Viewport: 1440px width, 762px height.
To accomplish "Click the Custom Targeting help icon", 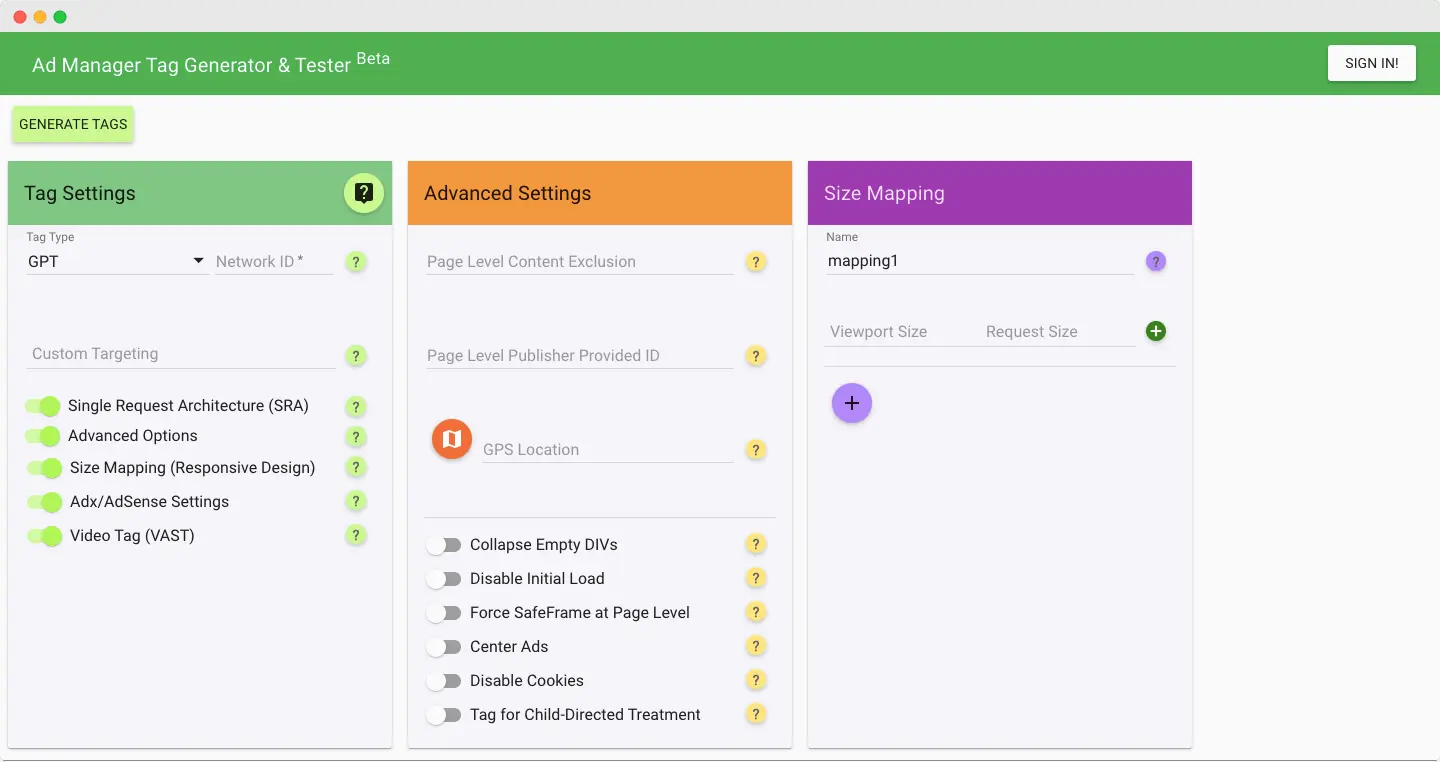I will (356, 356).
